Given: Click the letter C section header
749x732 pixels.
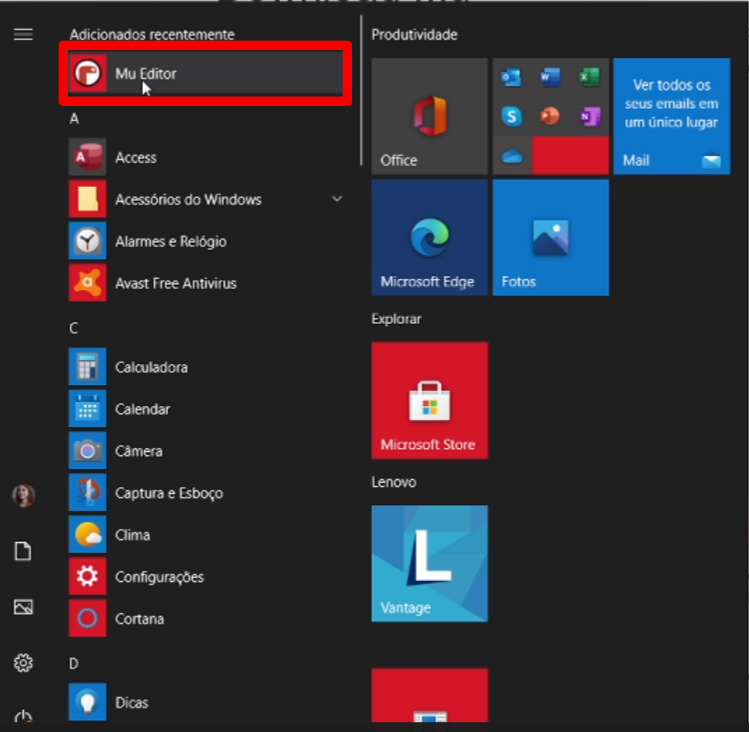Looking at the screenshot, I should [x=74, y=328].
